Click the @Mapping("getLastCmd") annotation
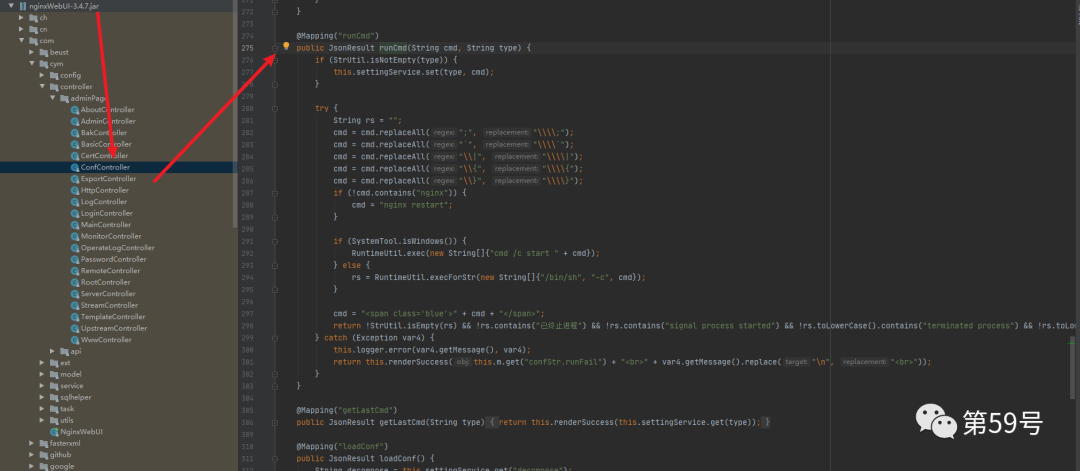 (346, 410)
